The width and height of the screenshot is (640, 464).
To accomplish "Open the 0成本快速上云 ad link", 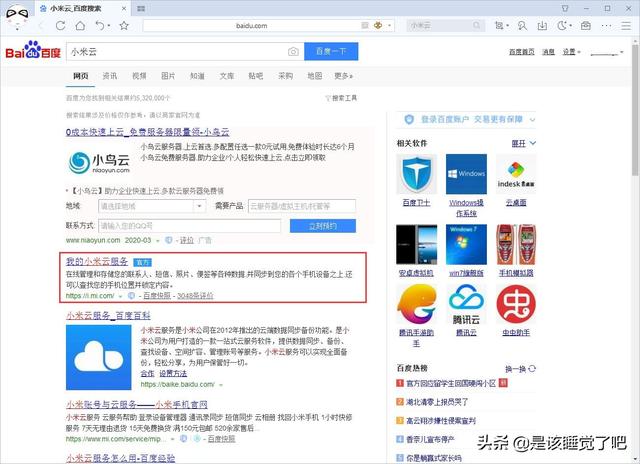I will [147, 132].
